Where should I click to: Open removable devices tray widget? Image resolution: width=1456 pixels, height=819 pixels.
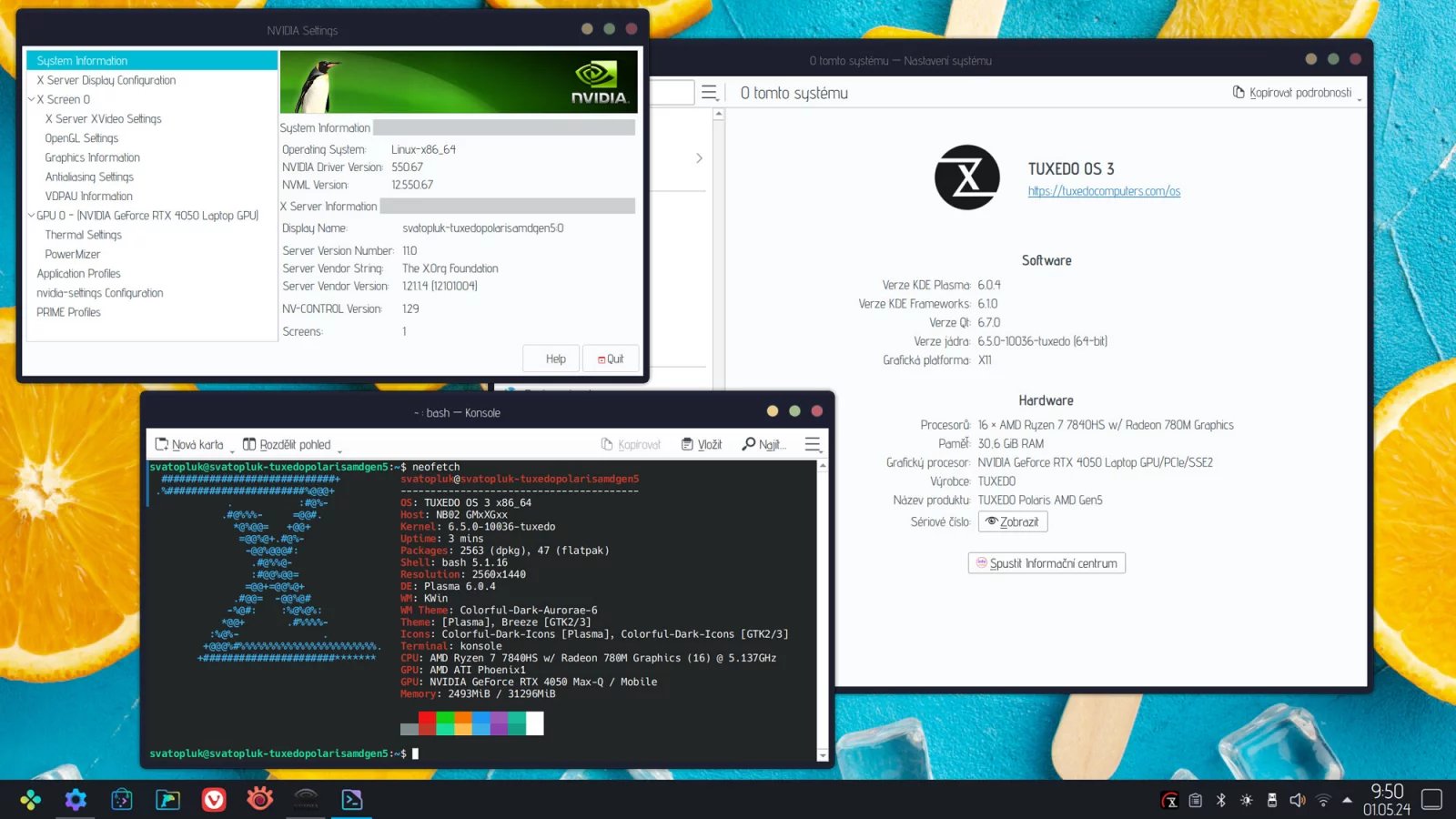(x=1272, y=801)
